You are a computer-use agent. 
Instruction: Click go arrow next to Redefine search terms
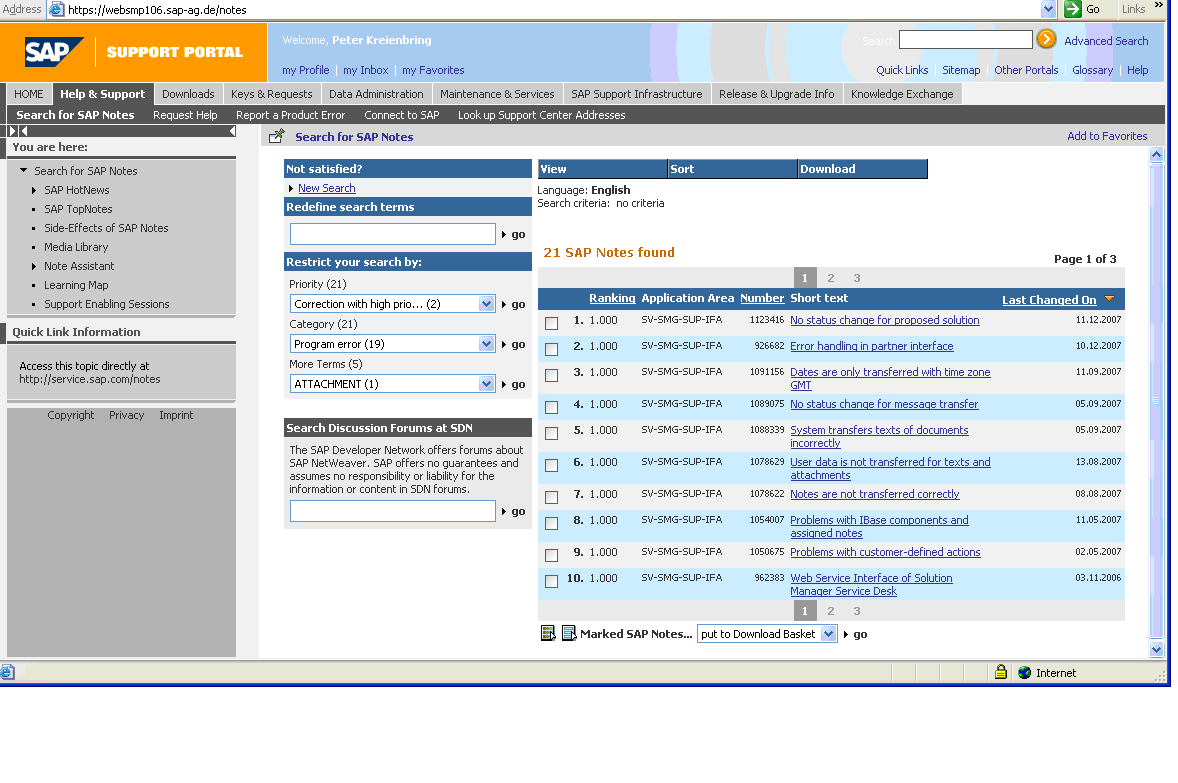coord(514,234)
